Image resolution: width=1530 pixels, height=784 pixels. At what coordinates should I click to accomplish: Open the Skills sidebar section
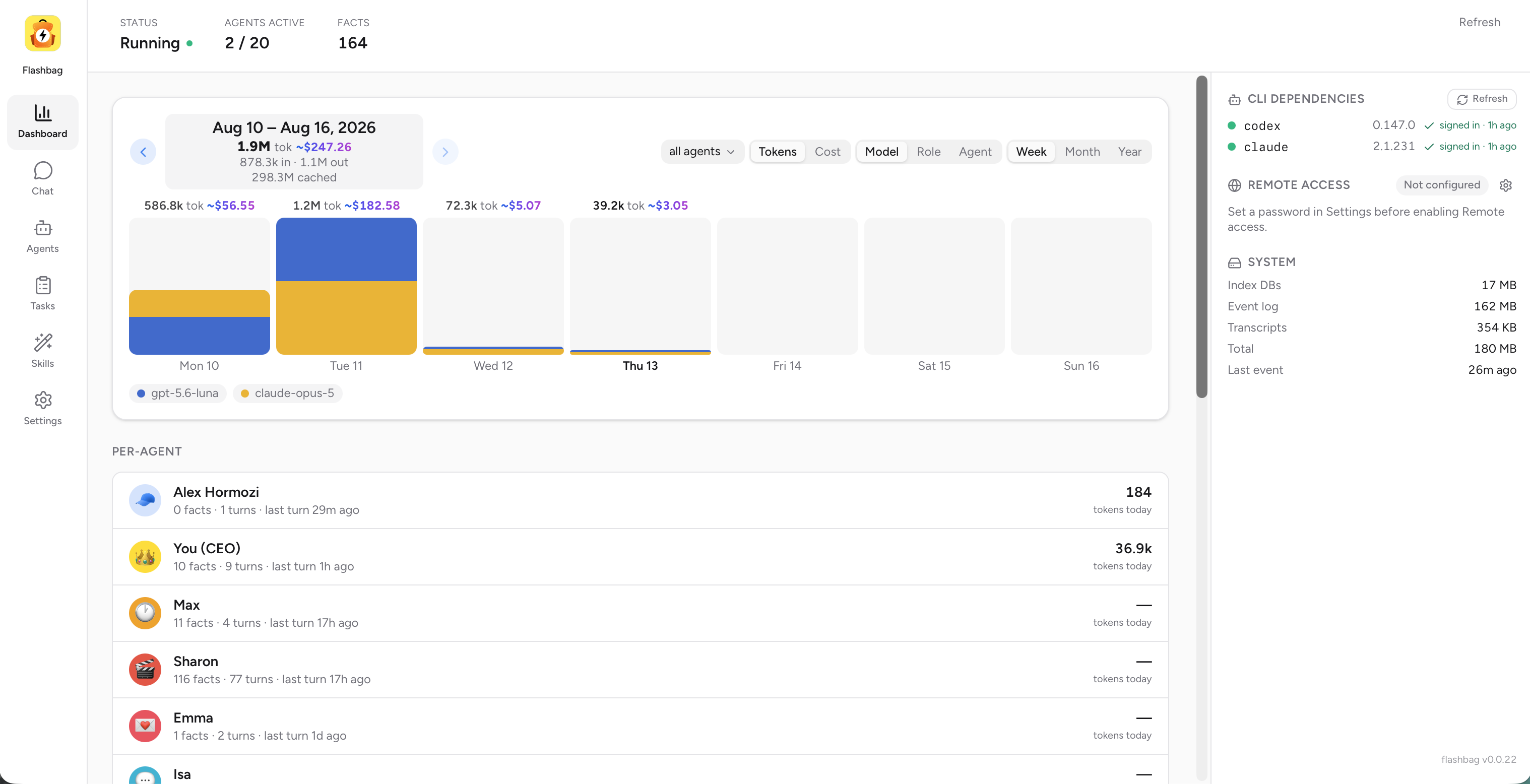pyautogui.click(x=43, y=351)
